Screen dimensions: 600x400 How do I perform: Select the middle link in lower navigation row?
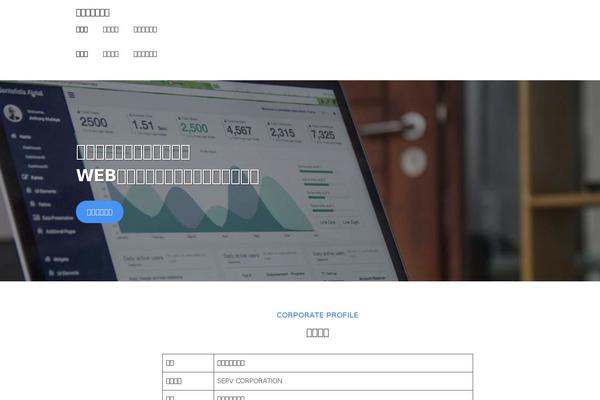(111, 54)
